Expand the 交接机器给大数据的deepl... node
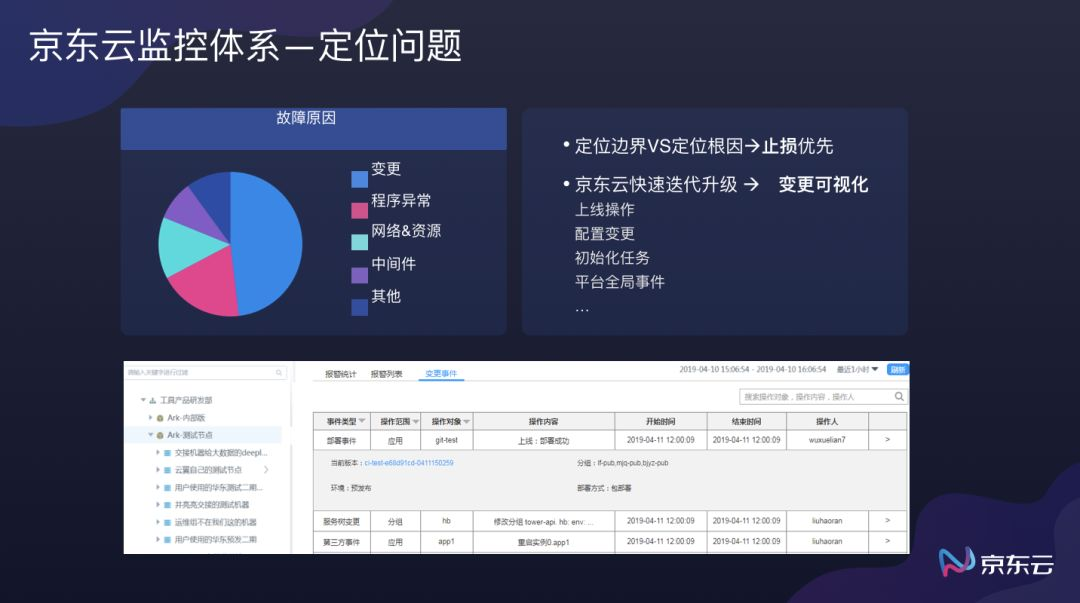Viewport: 1080px width, 603px height. [158, 453]
